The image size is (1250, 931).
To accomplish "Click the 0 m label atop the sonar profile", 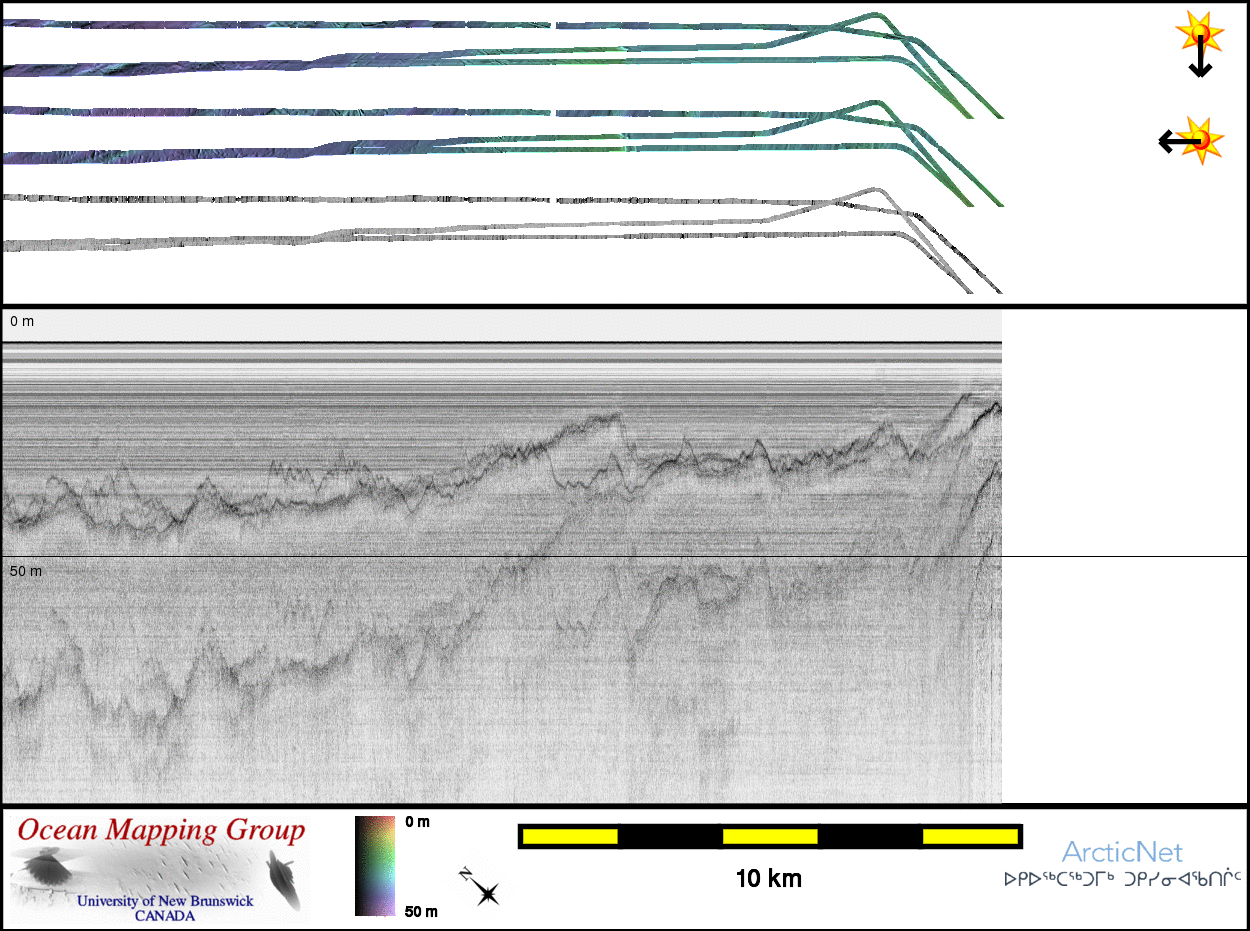I will tap(22, 322).
